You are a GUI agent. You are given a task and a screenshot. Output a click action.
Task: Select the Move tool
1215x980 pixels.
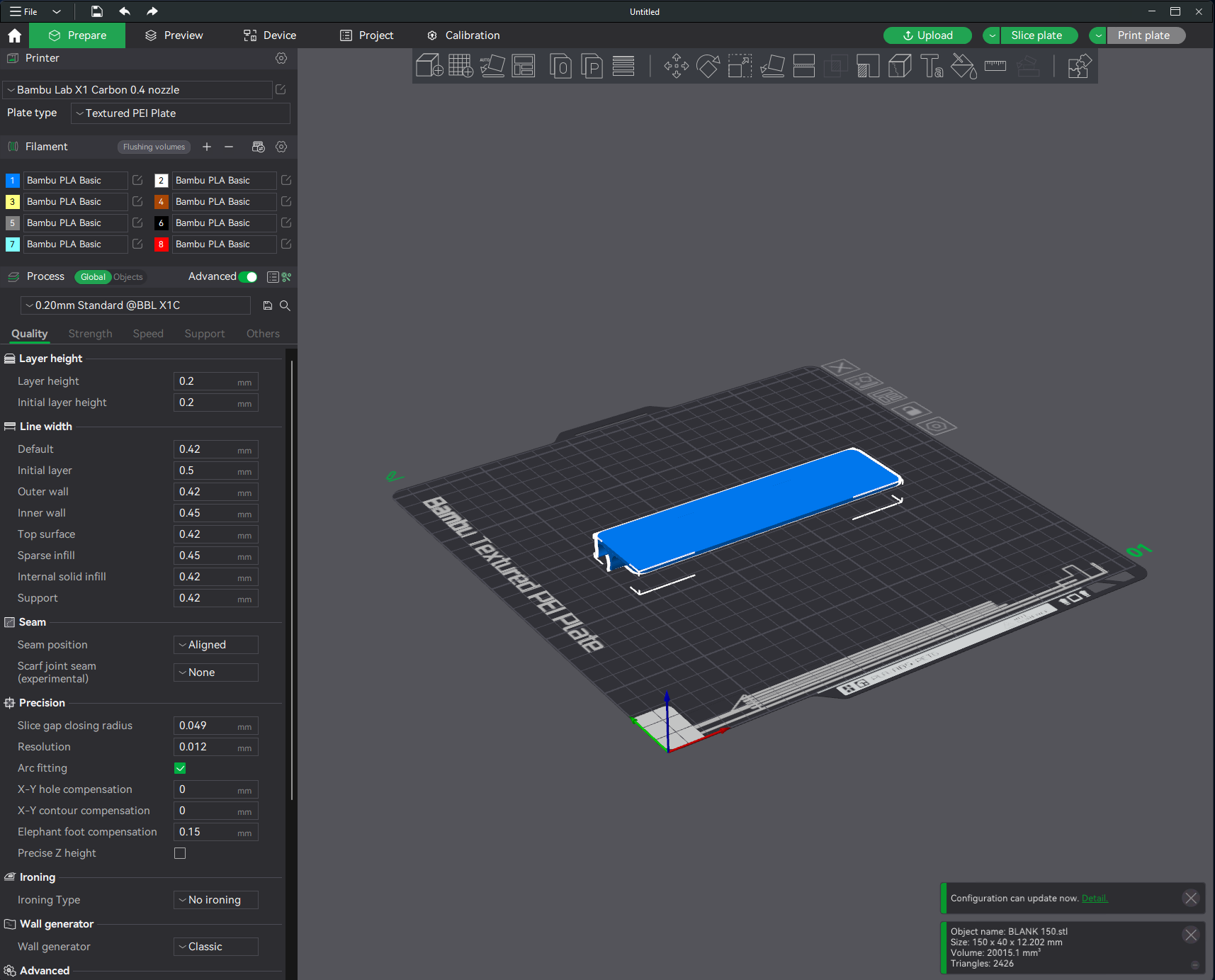tap(677, 66)
